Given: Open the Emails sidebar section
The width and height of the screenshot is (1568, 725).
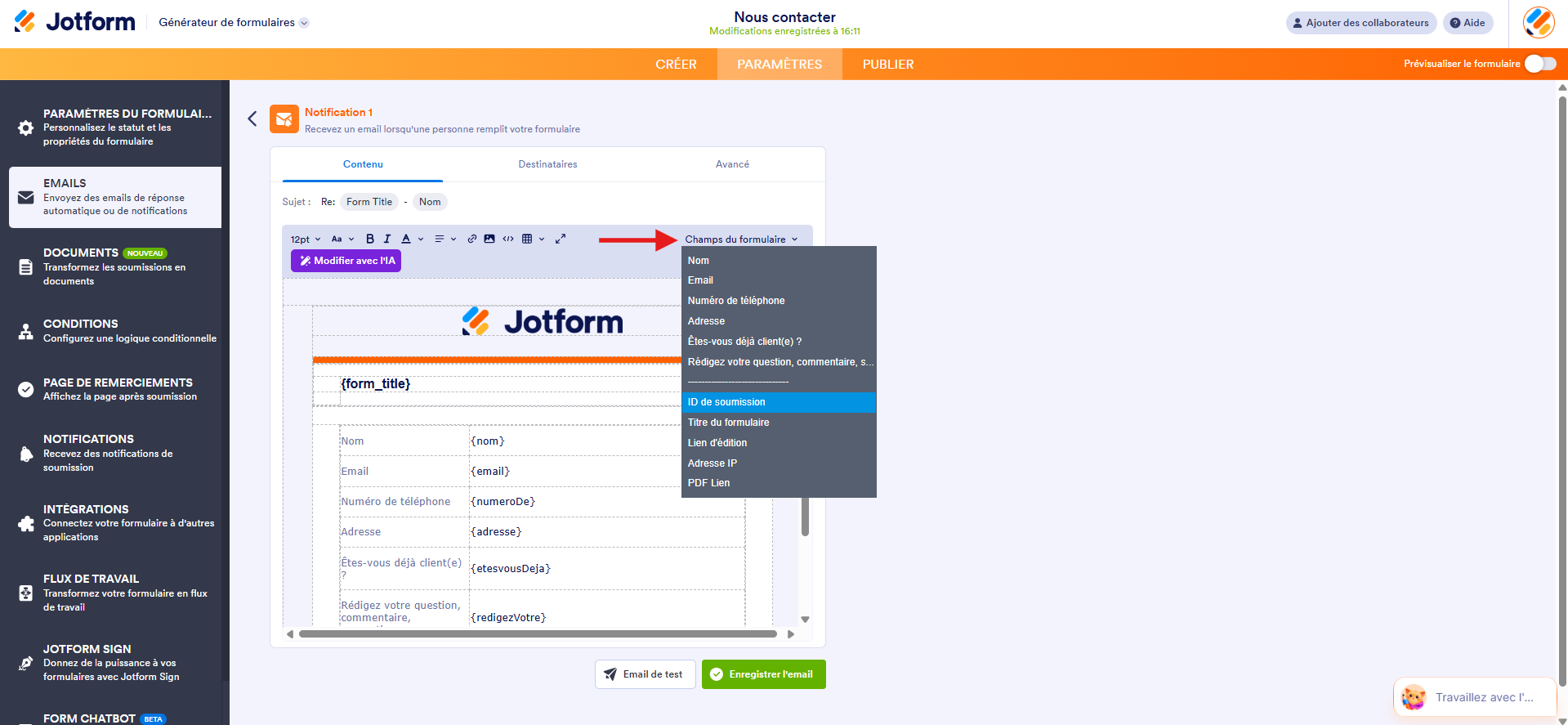Looking at the screenshot, I should coord(115,197).
